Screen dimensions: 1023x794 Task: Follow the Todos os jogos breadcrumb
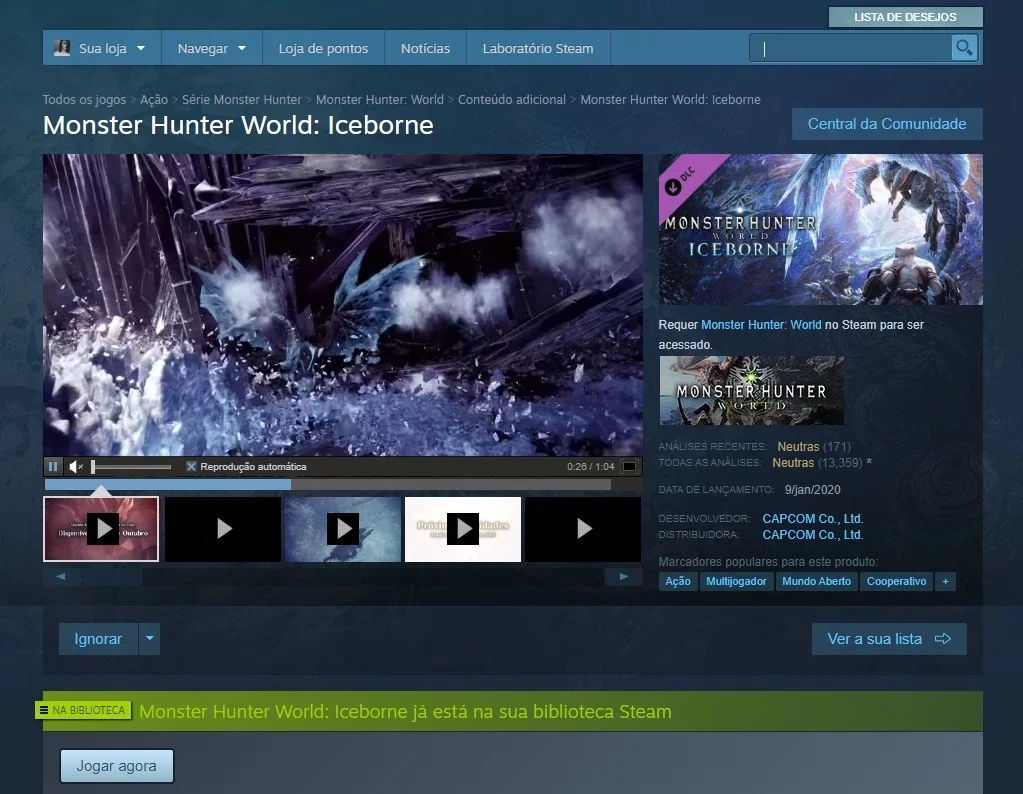84,99
